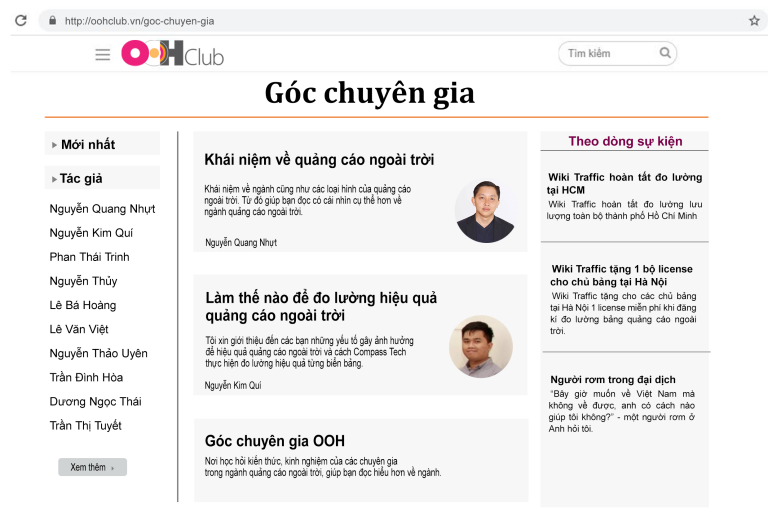Click the OOH Club logo

coord(172,54)
